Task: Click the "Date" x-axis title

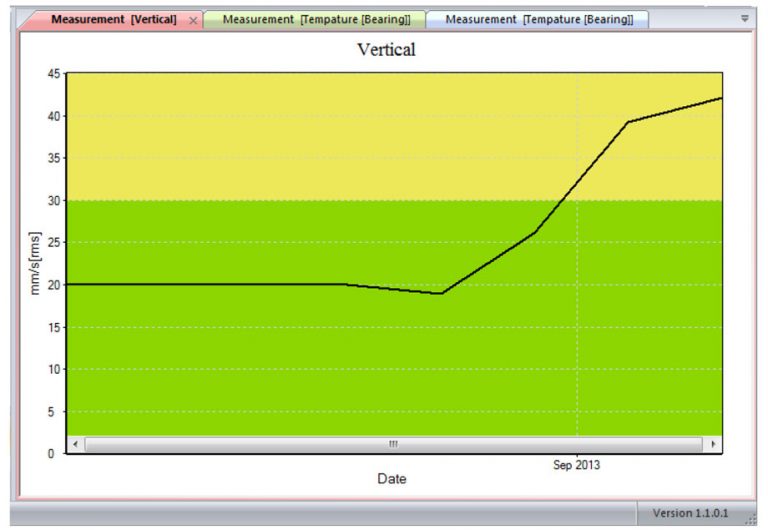Action: click(x=392, y=479)
